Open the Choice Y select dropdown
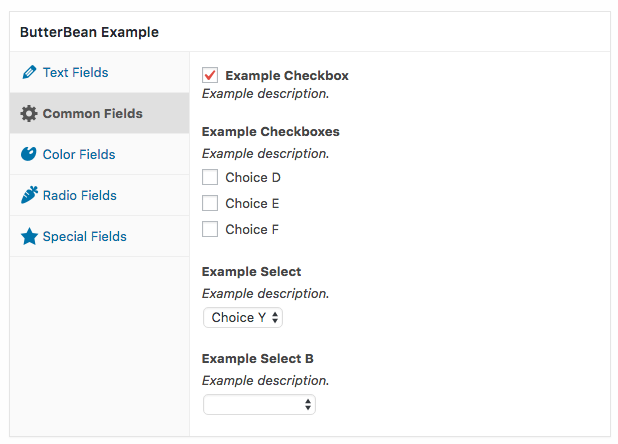 tap(243, 318)
